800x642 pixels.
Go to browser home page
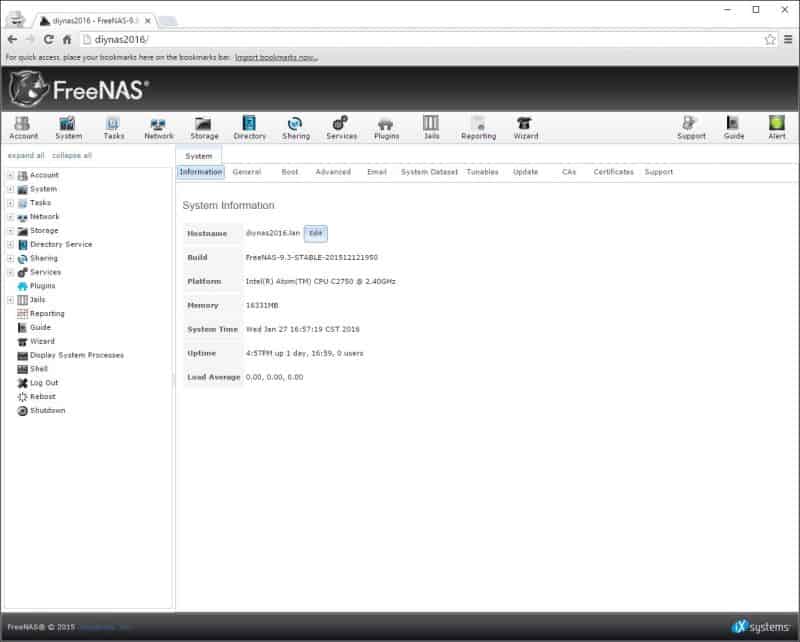pyautogui.click(x=67, y=39)
